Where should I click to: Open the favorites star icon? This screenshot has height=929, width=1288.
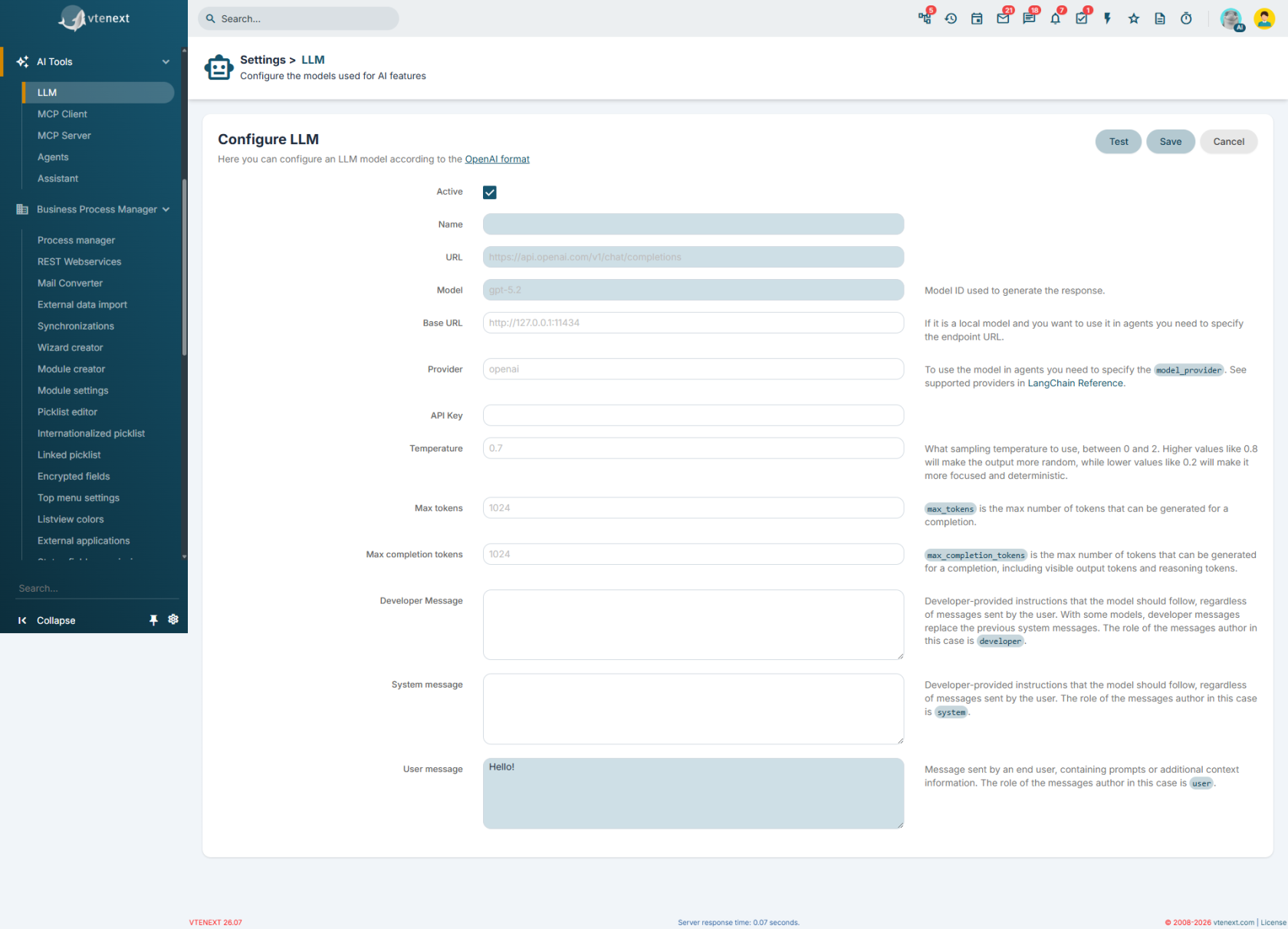(x=1134, y=18)
